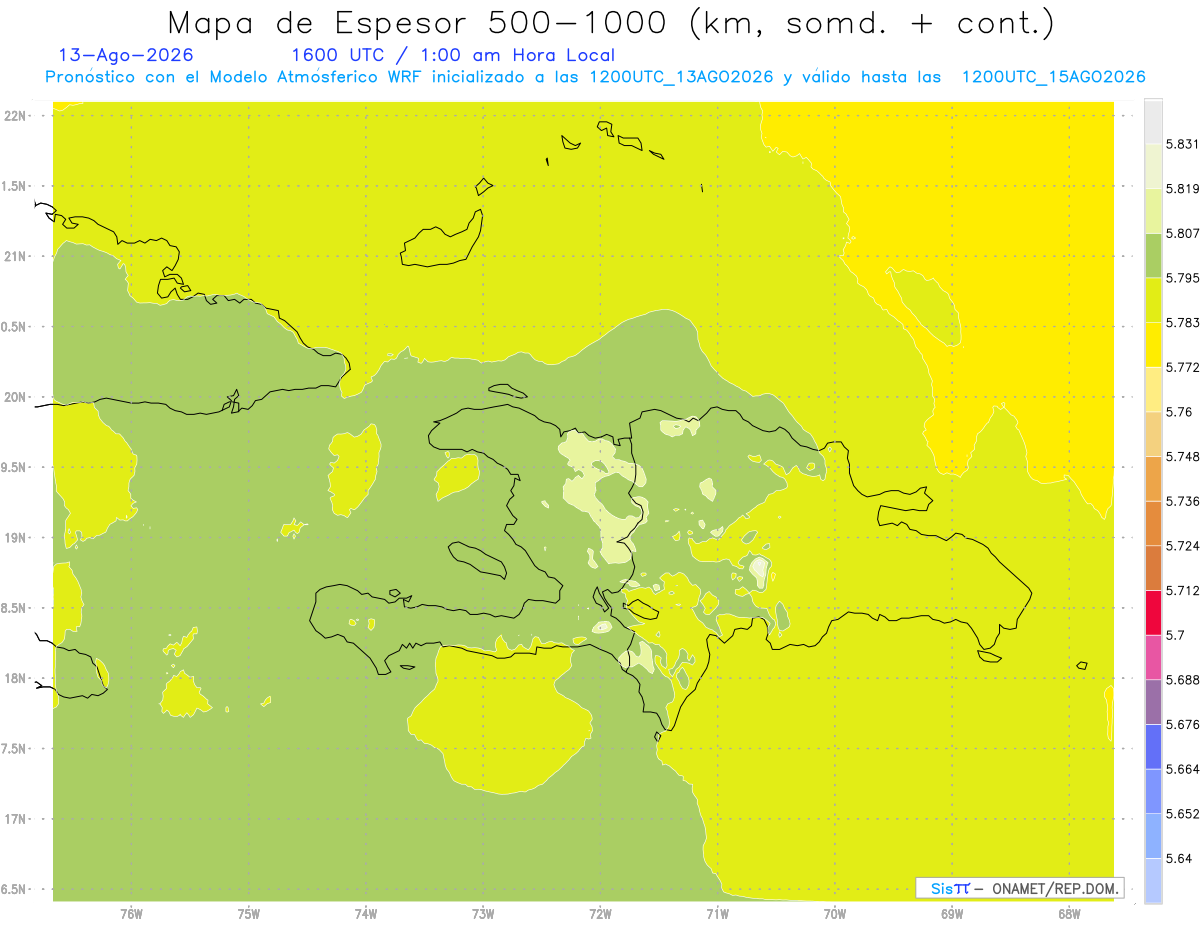Screen dimensions: 1200x927
Task: Click the 75W longitude label
Action: click(249, 913)
